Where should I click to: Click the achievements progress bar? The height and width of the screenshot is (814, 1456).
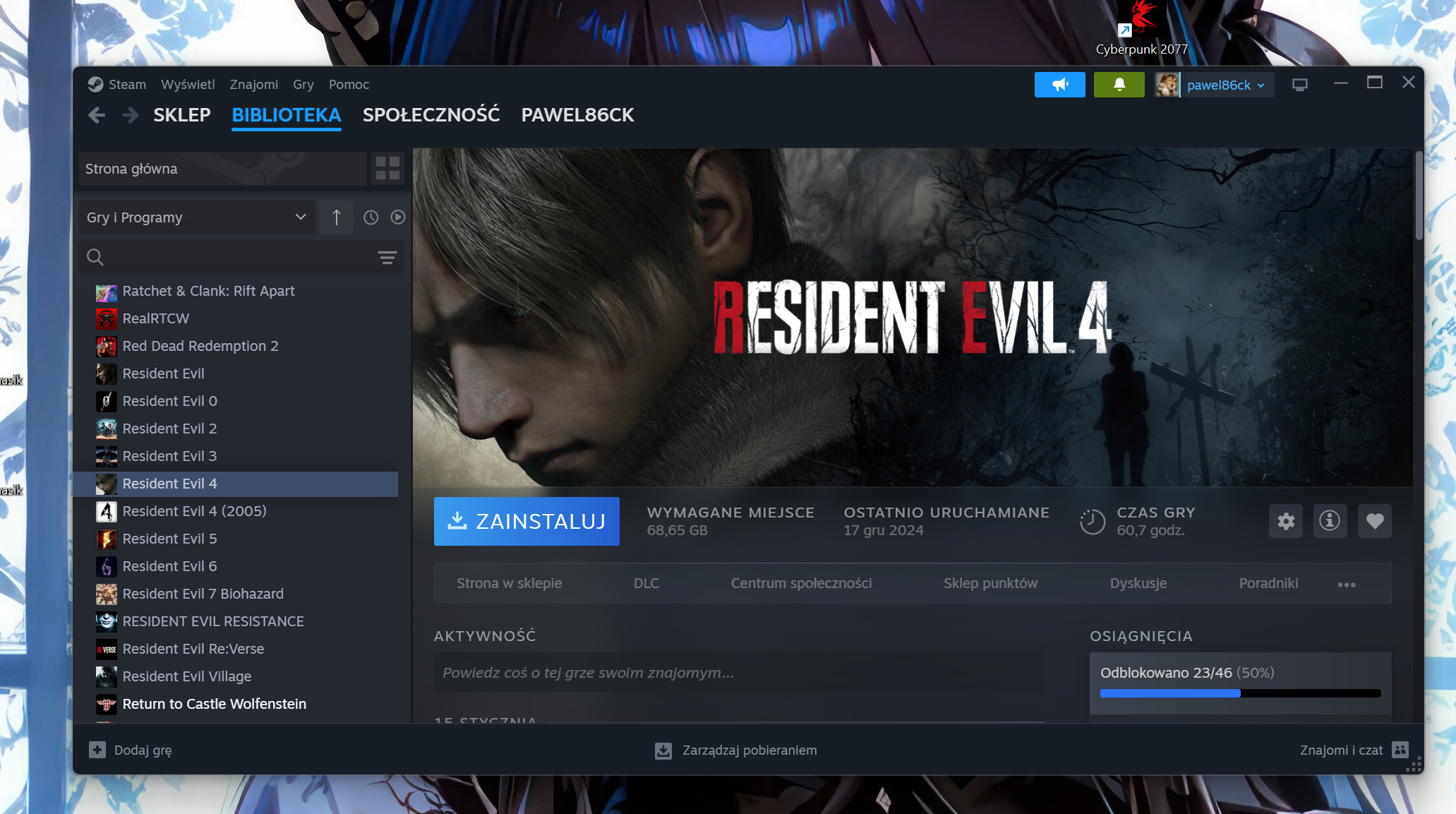click(1240, 693)
